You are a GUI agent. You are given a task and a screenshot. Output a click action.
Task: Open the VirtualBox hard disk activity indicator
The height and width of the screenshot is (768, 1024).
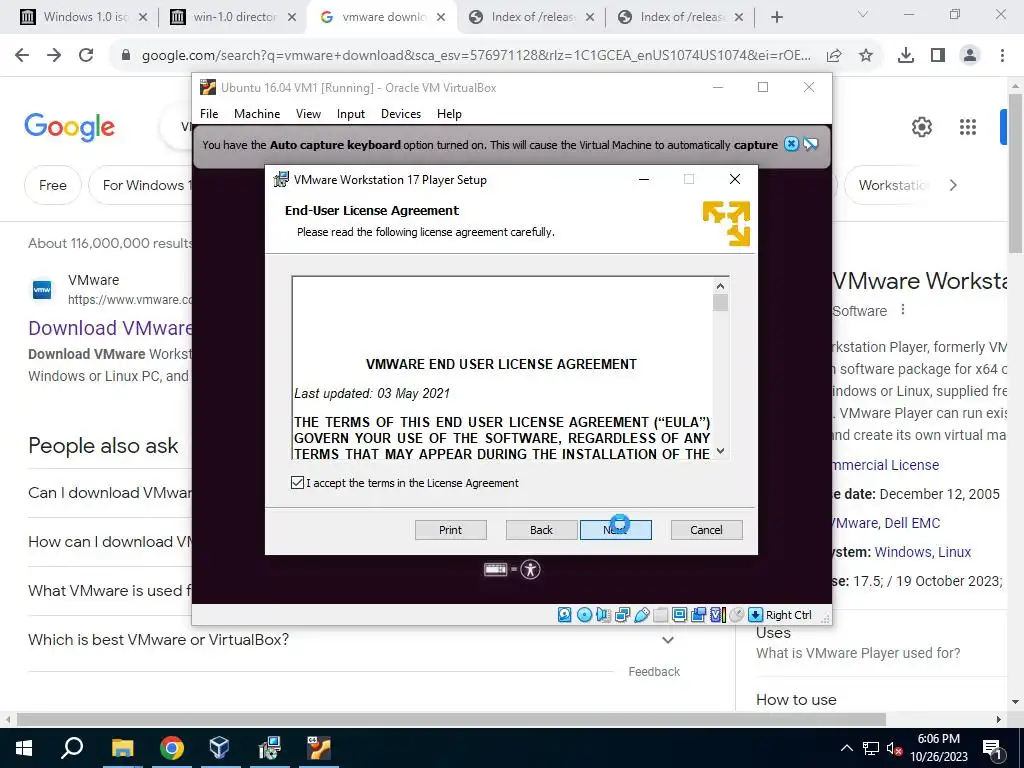pos(565,615)
